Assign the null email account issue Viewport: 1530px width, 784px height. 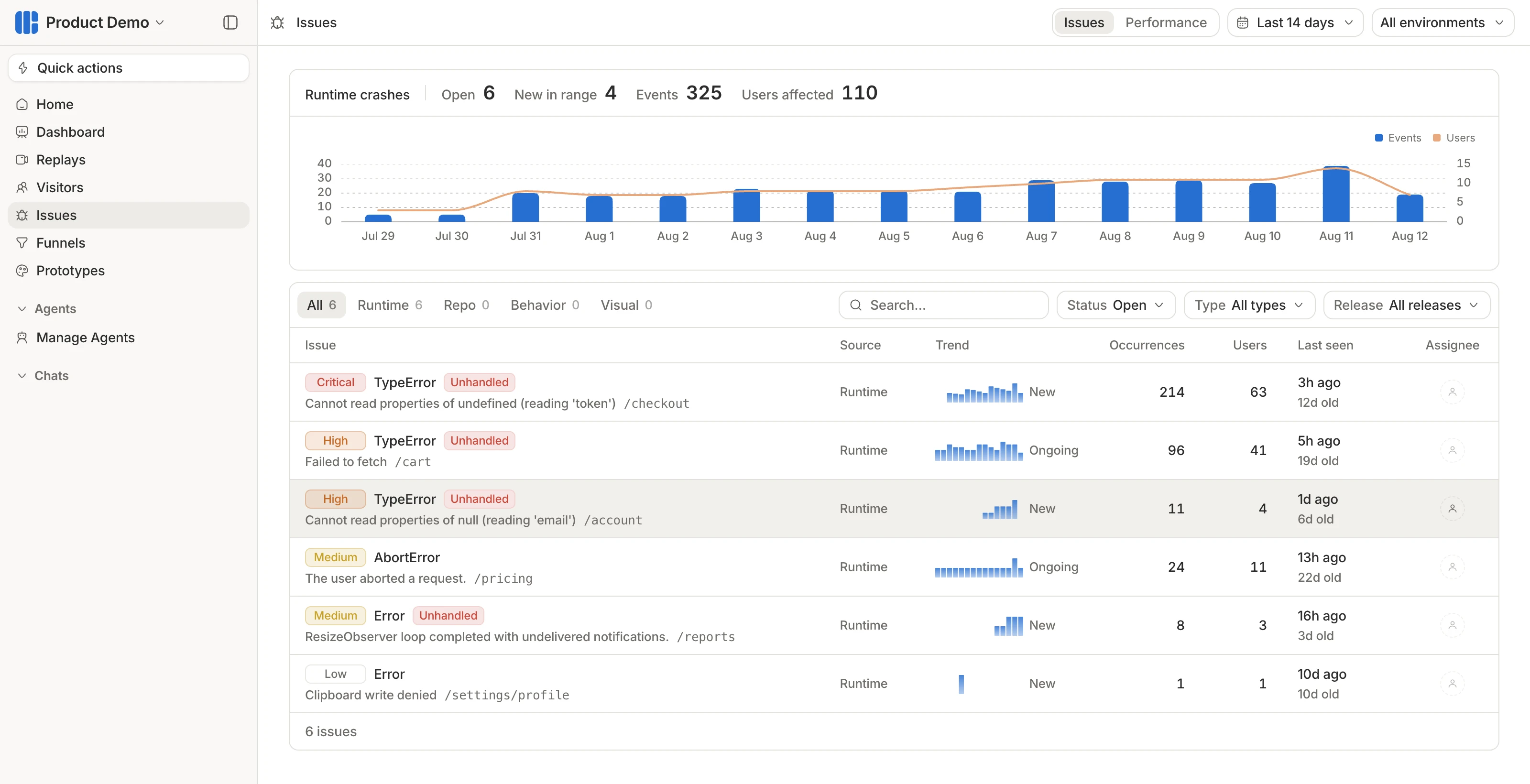tap(1452, 509)
